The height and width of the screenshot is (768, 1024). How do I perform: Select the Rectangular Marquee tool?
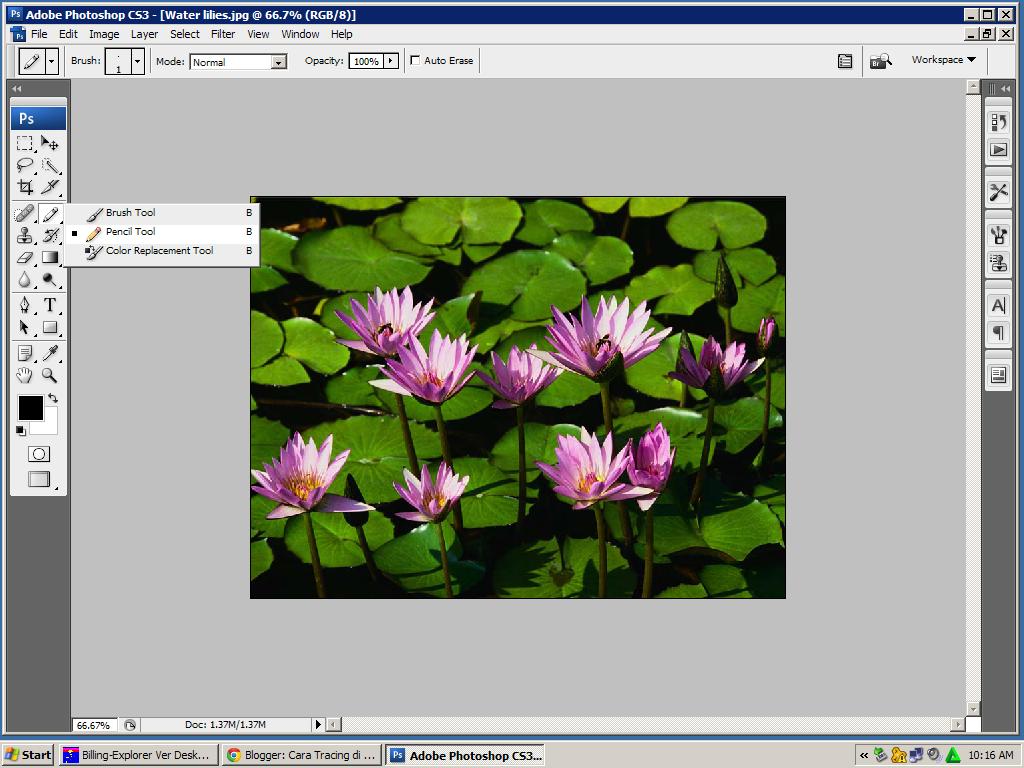tap(25, 143)
